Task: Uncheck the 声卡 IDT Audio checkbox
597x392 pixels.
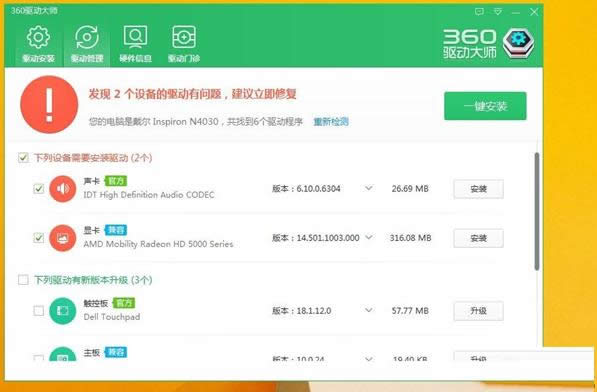Action: [38, 188]
